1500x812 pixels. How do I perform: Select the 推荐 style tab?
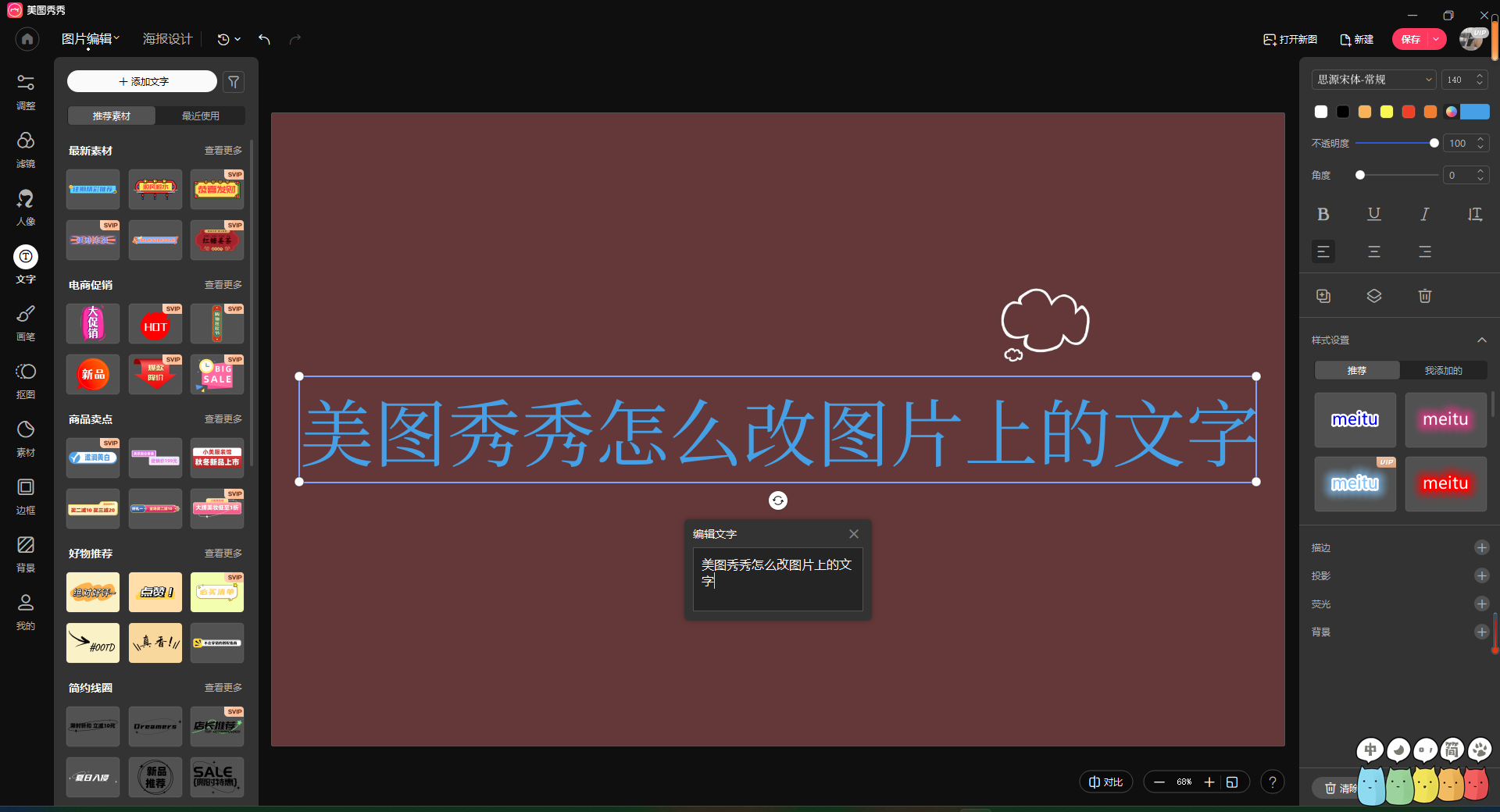[1357, 370]
